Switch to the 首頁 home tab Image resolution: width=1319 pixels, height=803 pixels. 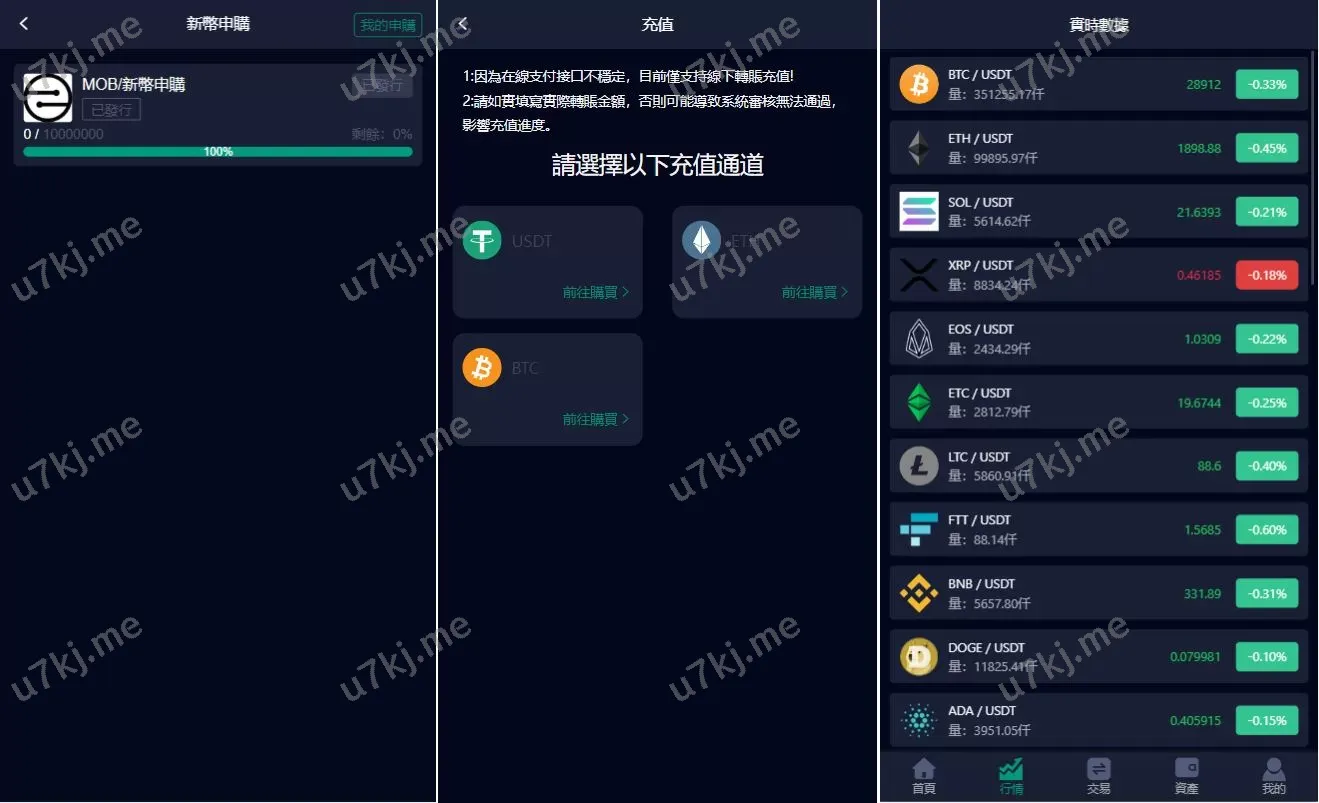pyautogui.click(x=924, y=776)
